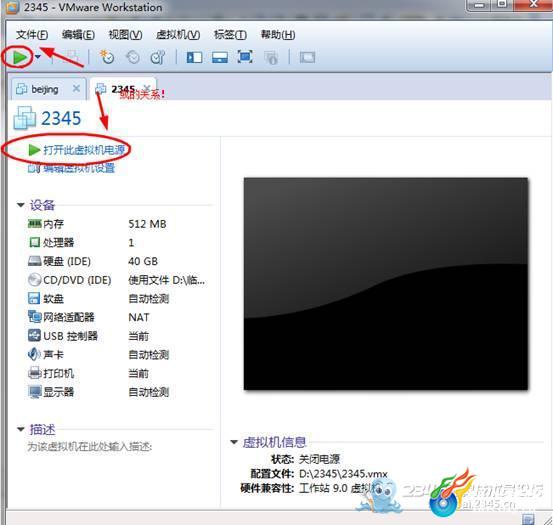Open the 帮助(H) menu

tap(278, 35)
